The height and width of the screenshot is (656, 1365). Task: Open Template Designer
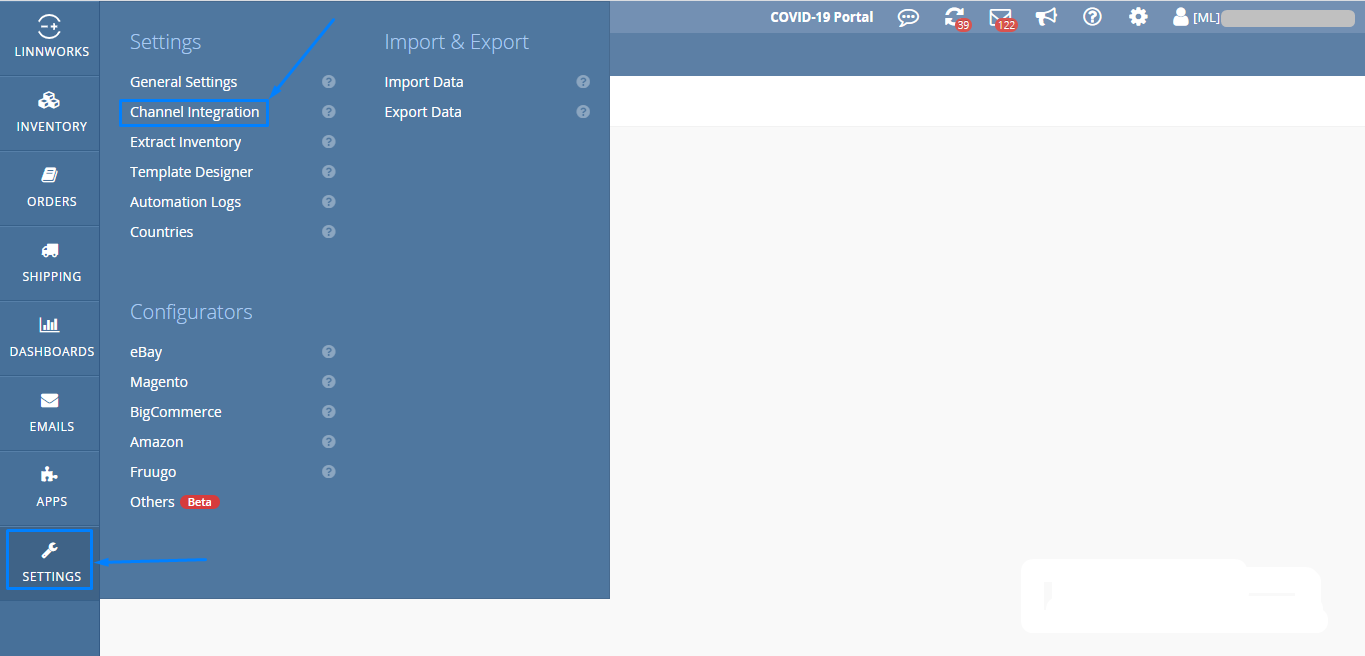pos(191,172)
